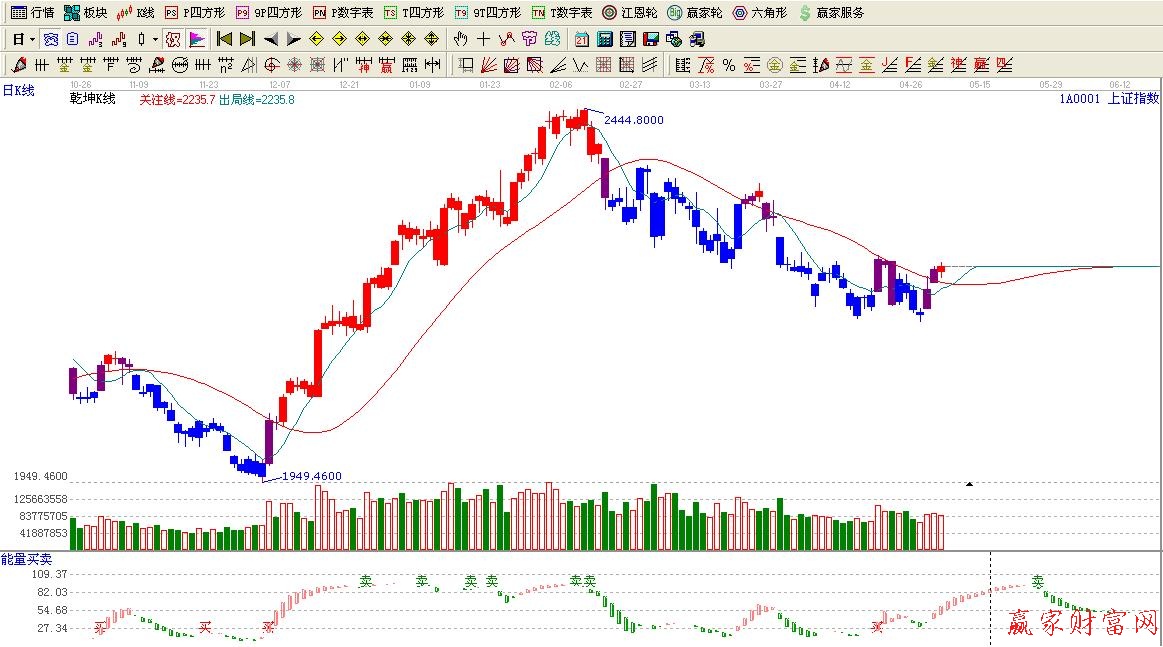Click the pencil drawing tool icon

19,65
